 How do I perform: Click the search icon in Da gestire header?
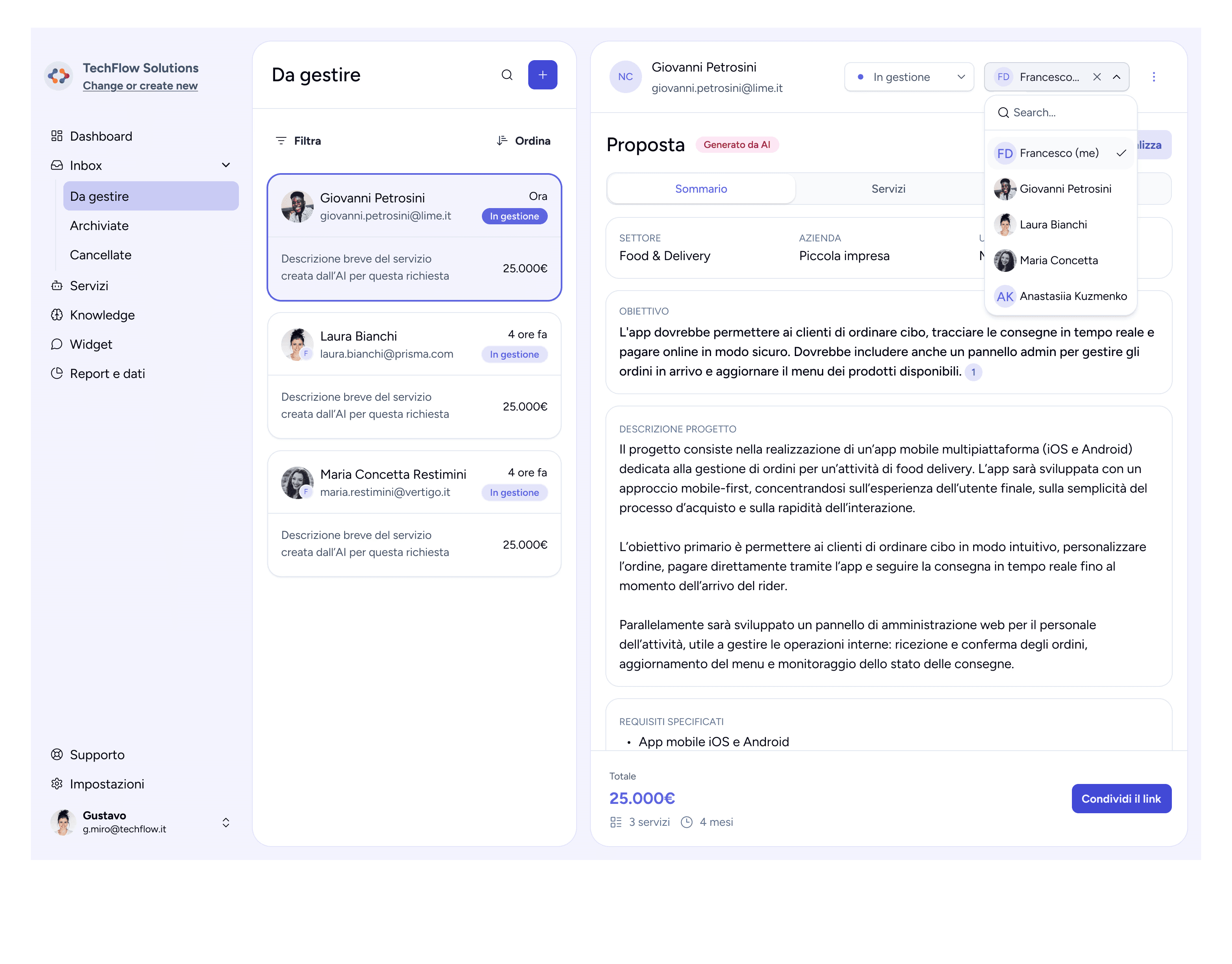pos(507,75)
